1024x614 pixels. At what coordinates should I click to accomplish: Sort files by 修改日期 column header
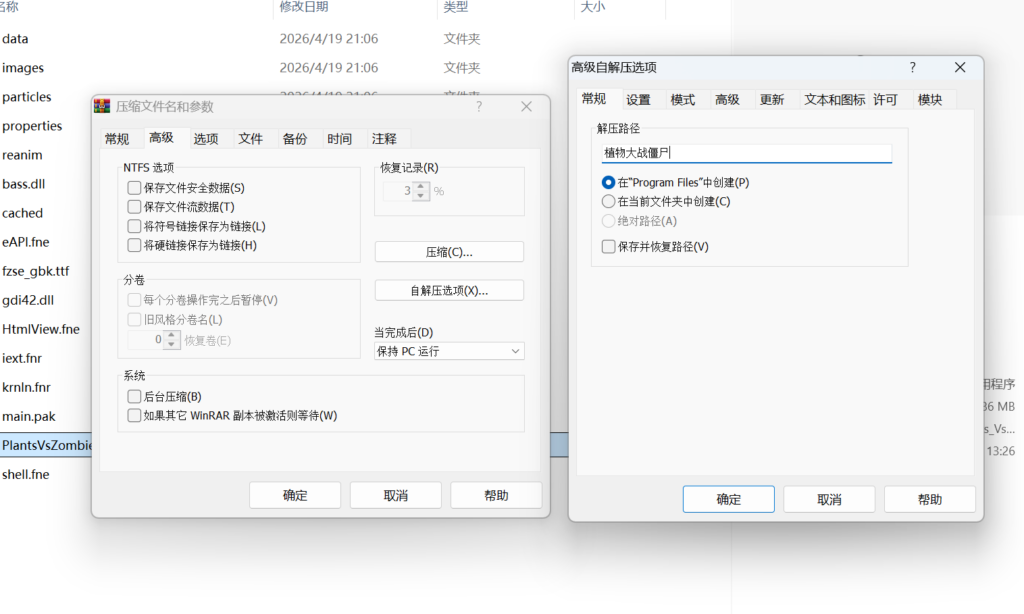304,7
